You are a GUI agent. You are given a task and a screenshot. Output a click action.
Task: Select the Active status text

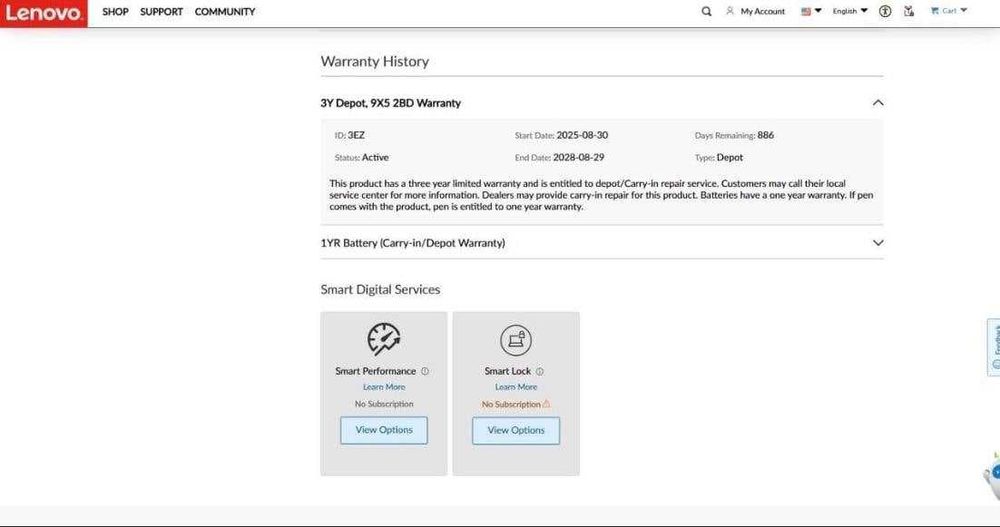375,157
